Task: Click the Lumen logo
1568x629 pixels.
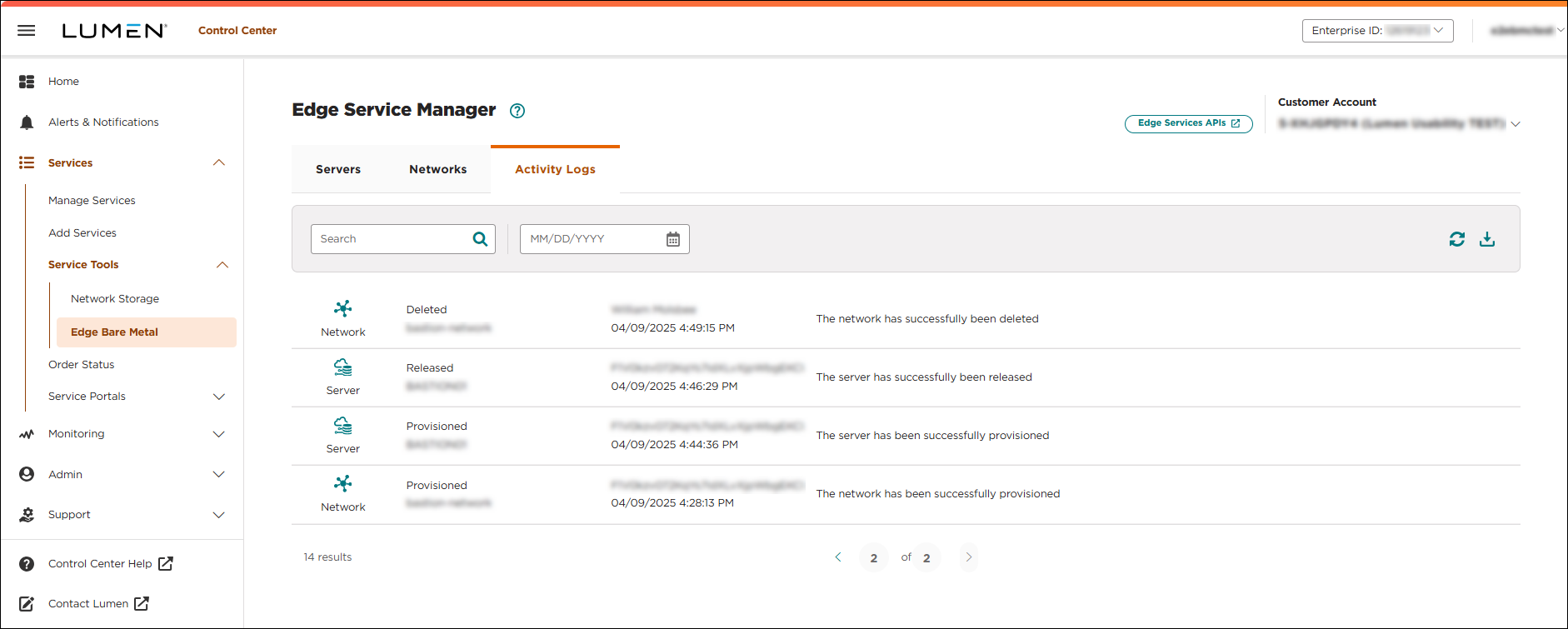Action: click(x=114, y=31)
